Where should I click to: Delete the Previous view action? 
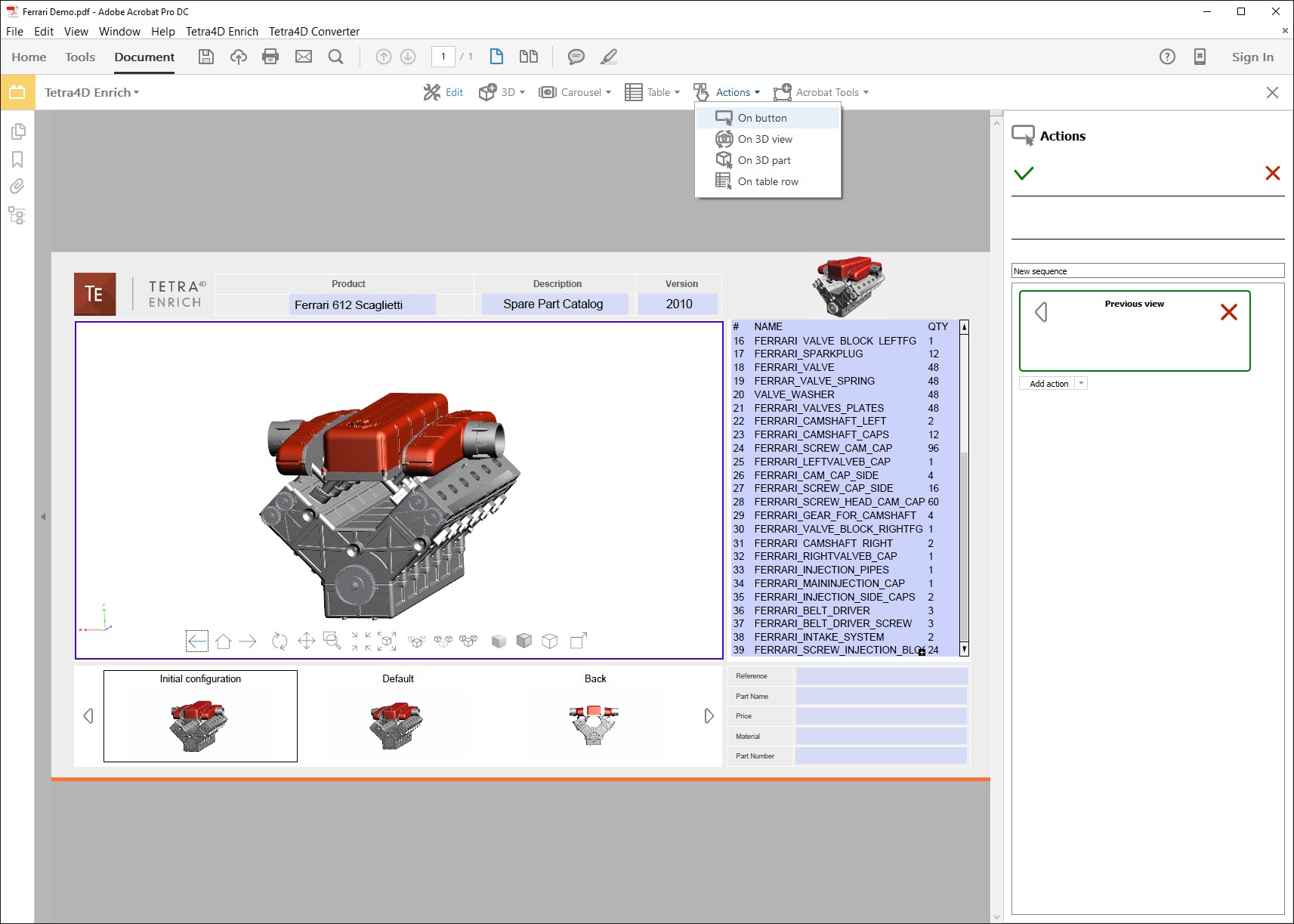coord(1228,312)
